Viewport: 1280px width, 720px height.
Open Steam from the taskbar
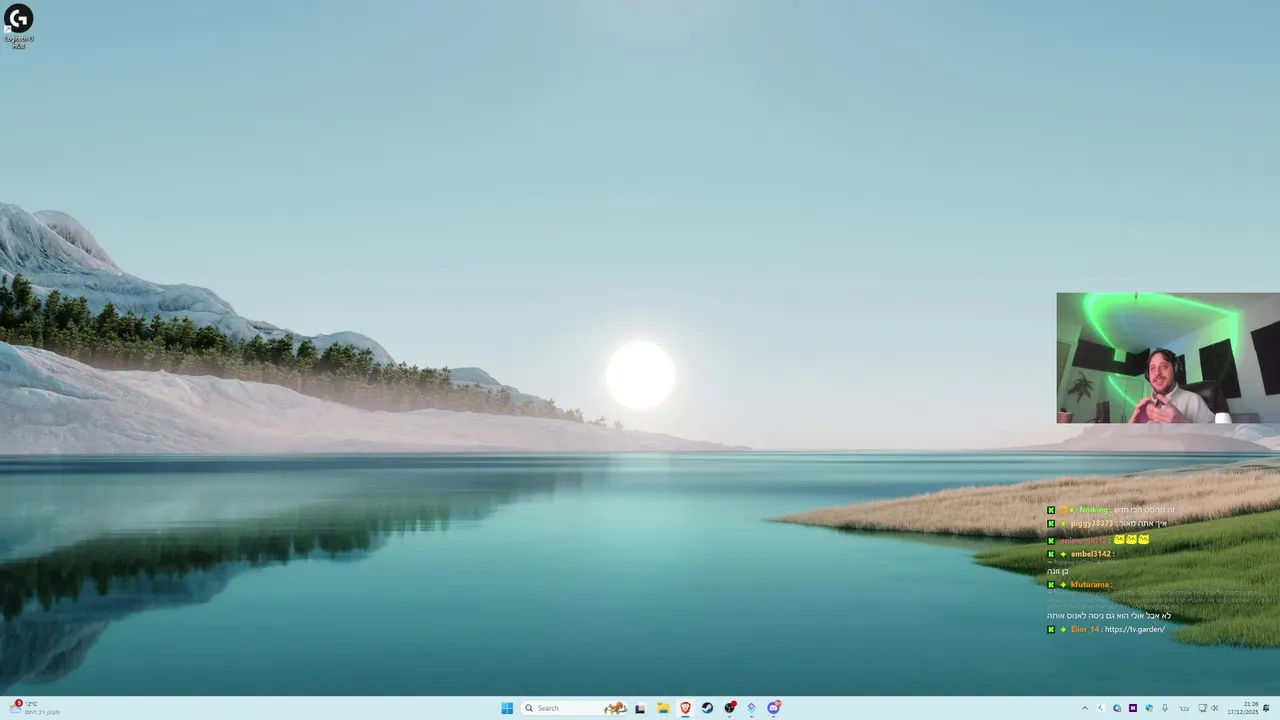click(x=707, y=708)
